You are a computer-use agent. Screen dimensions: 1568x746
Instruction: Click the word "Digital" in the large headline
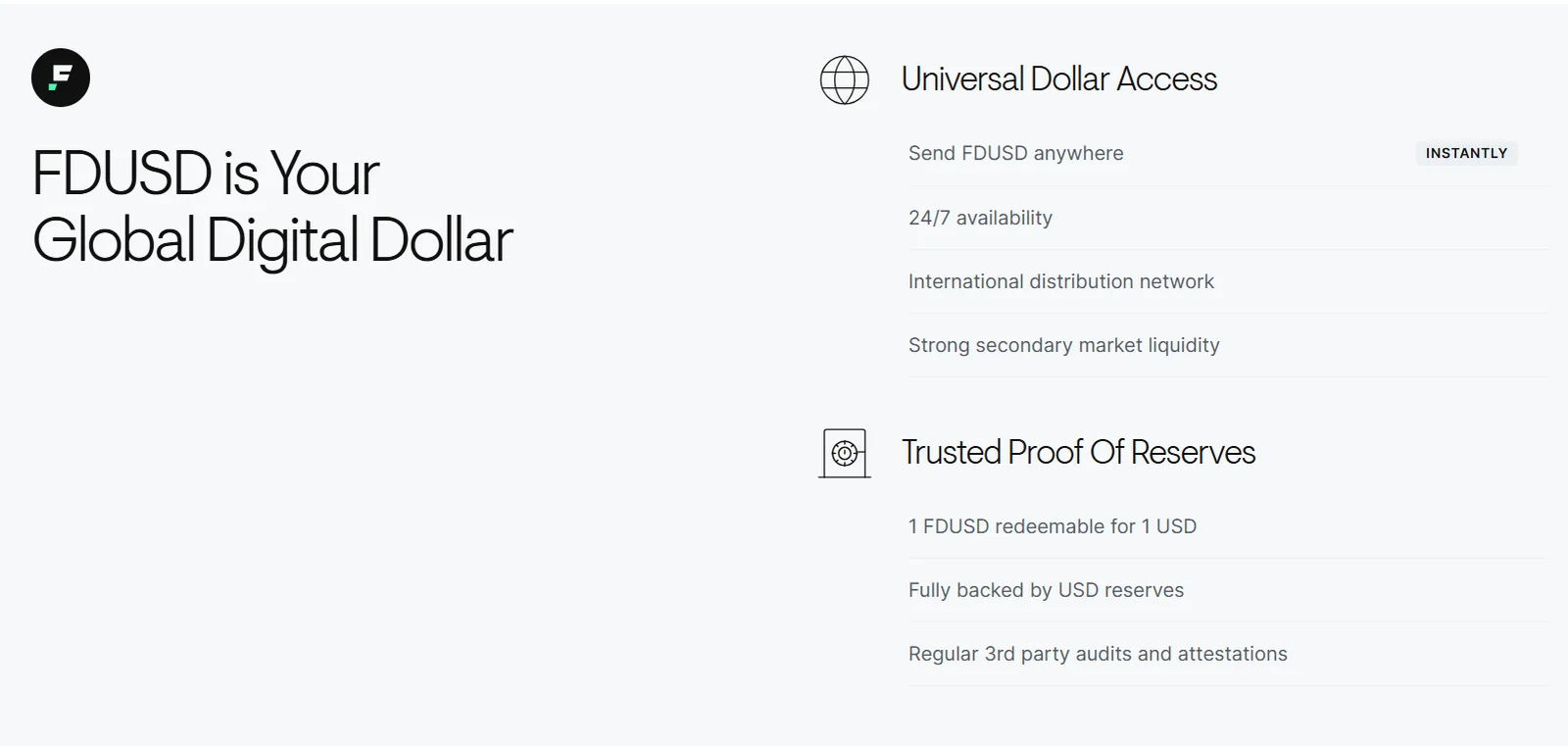pyautogui.click(x=282, y=240)
